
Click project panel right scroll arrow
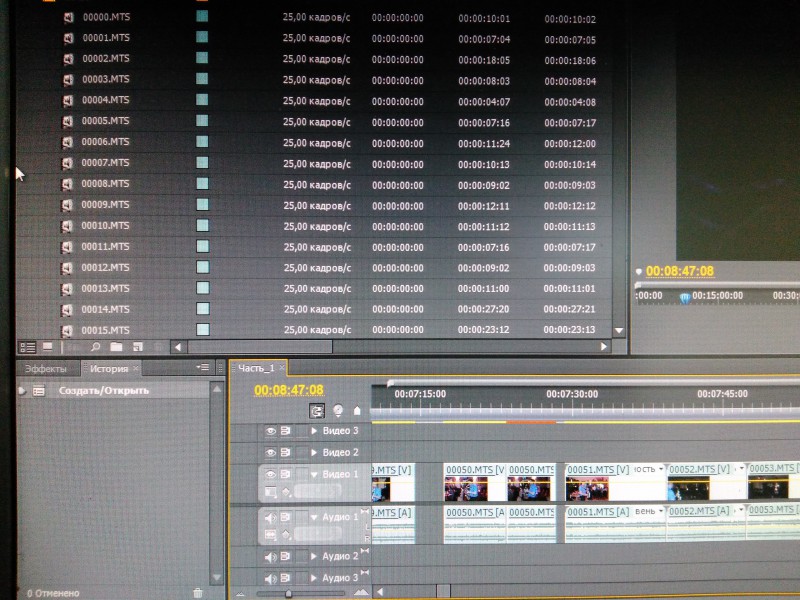(x=604, y=346)
